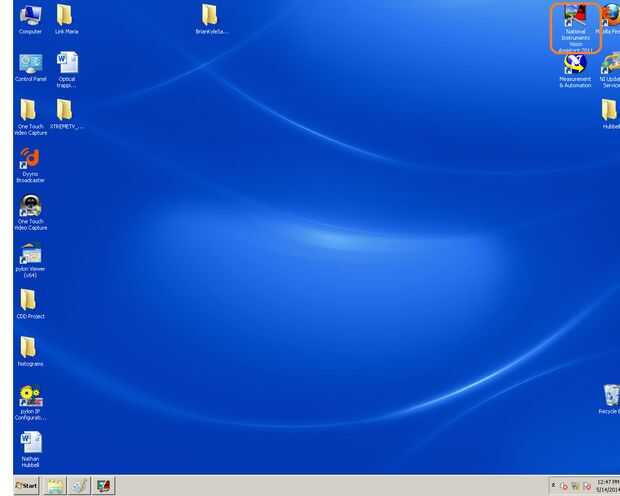
Task: Launch the One Touch Video Capture shortcut
Action: tap(30, 212)
